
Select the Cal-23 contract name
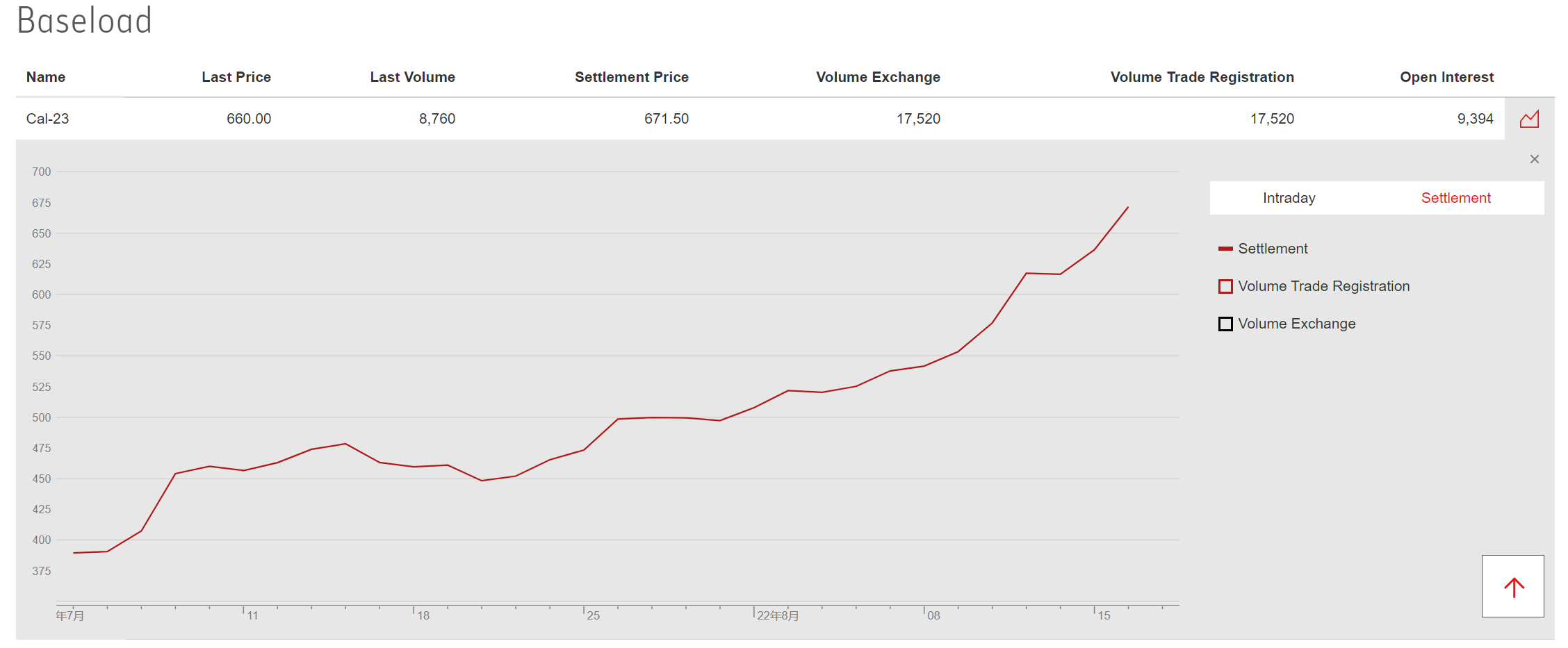click(48, 119)
